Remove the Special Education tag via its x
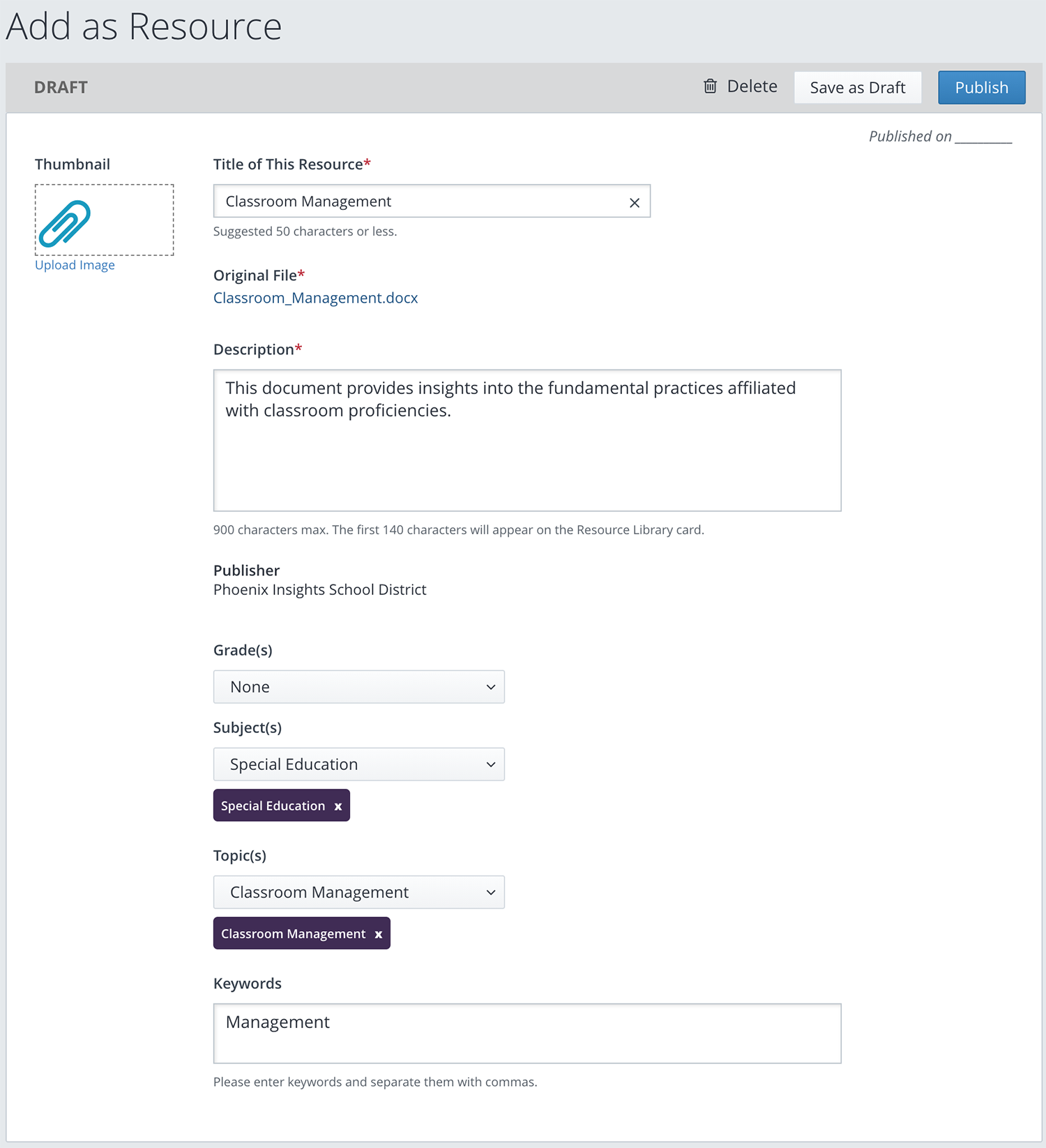This screenshot has height=1148, width=1046. pyautogui.click(x=338, y=806)
